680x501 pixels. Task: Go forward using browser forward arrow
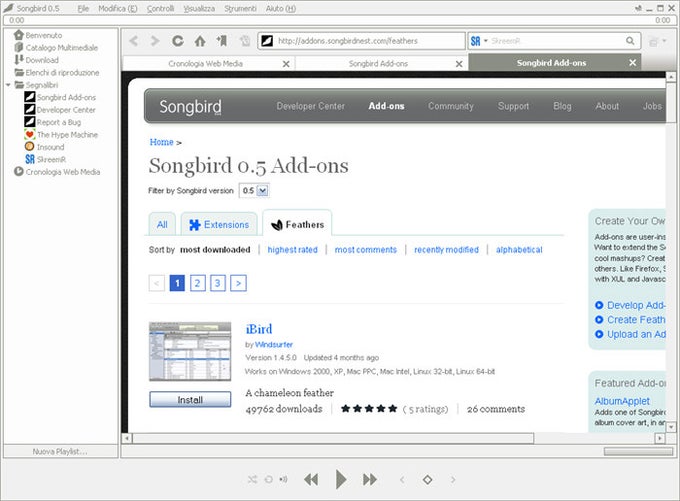[x=154, y=41]
